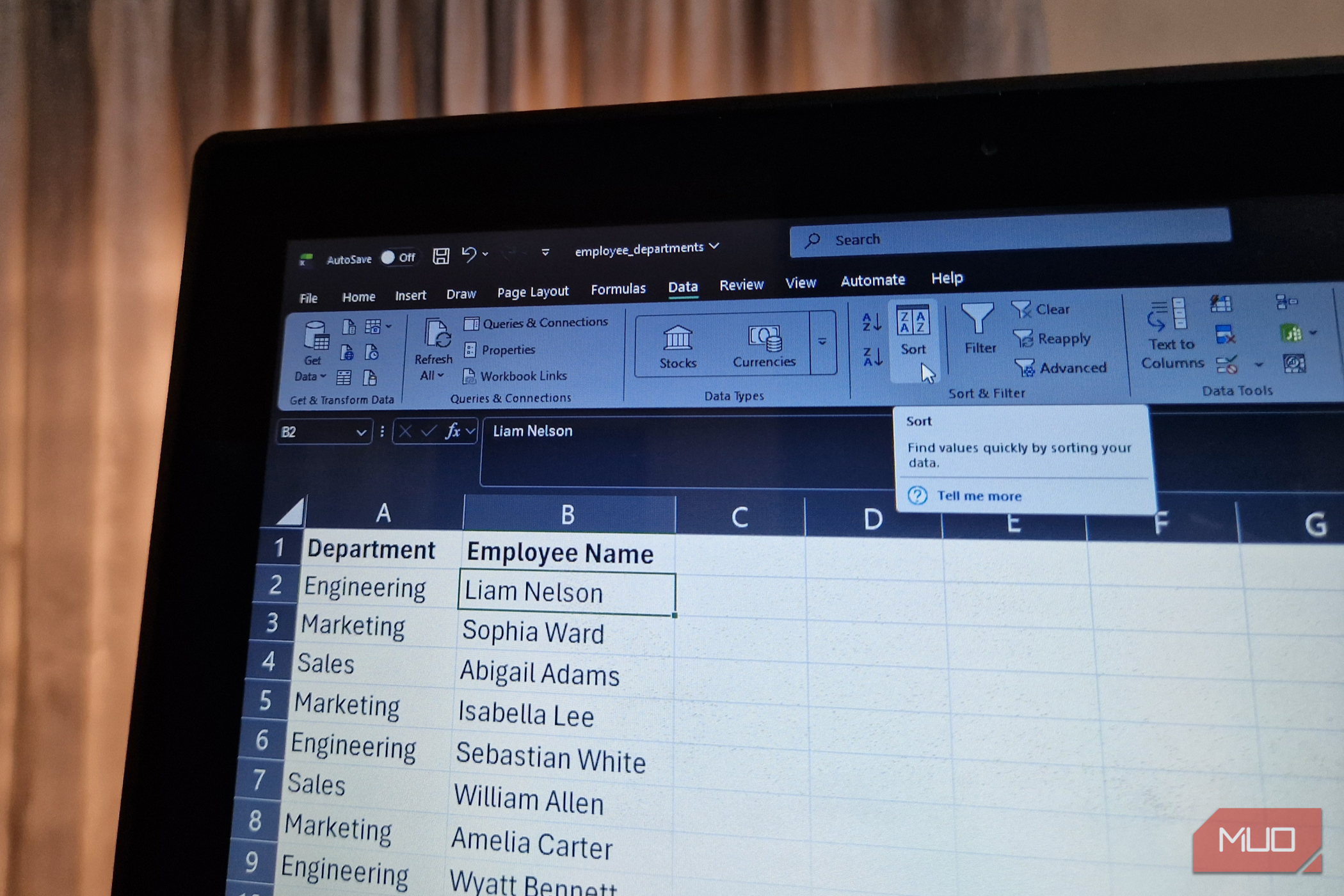Select the Currencies data type
The image size is (1344, 896).
pos(764,346)
